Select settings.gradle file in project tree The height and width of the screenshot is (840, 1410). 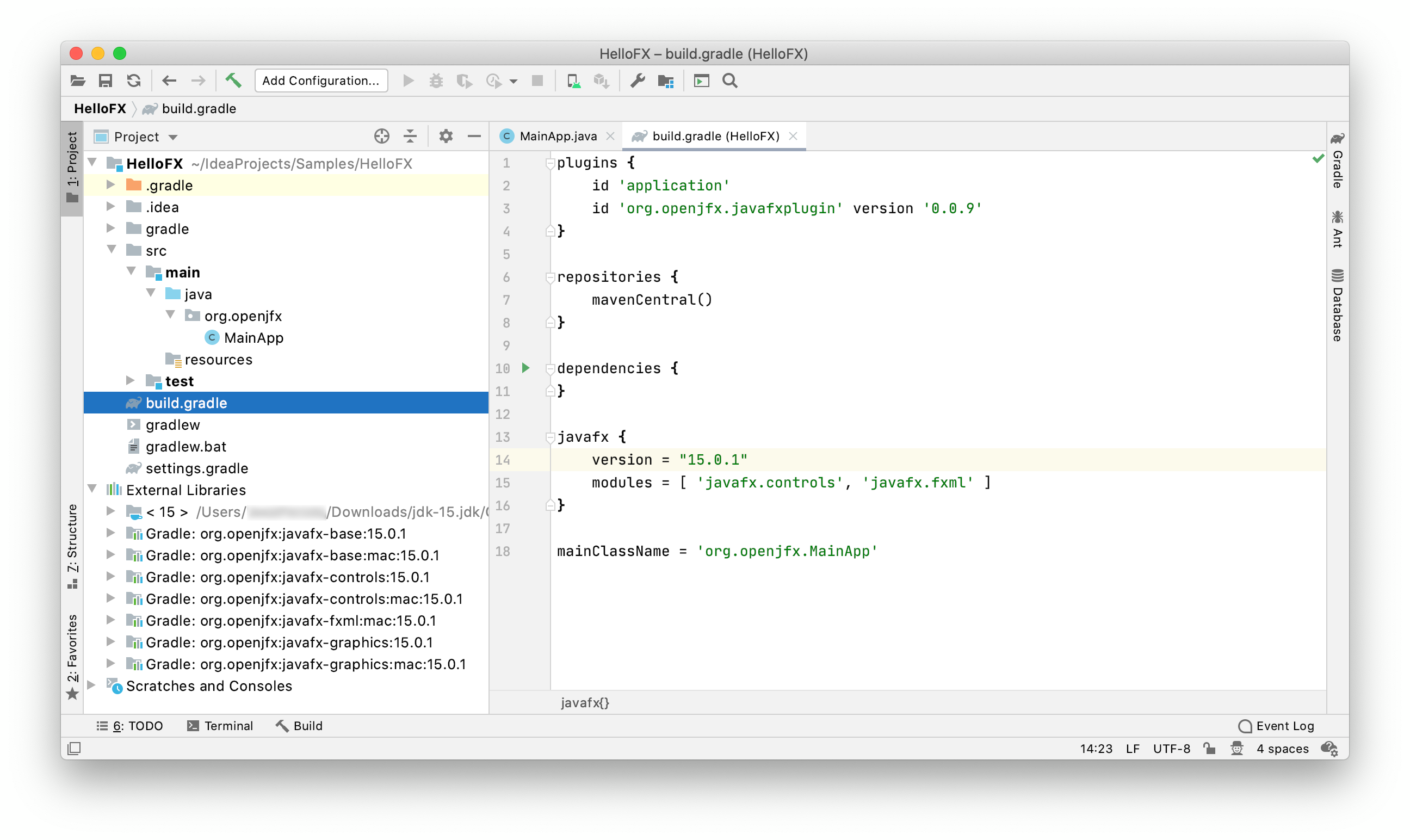point(196,468)
